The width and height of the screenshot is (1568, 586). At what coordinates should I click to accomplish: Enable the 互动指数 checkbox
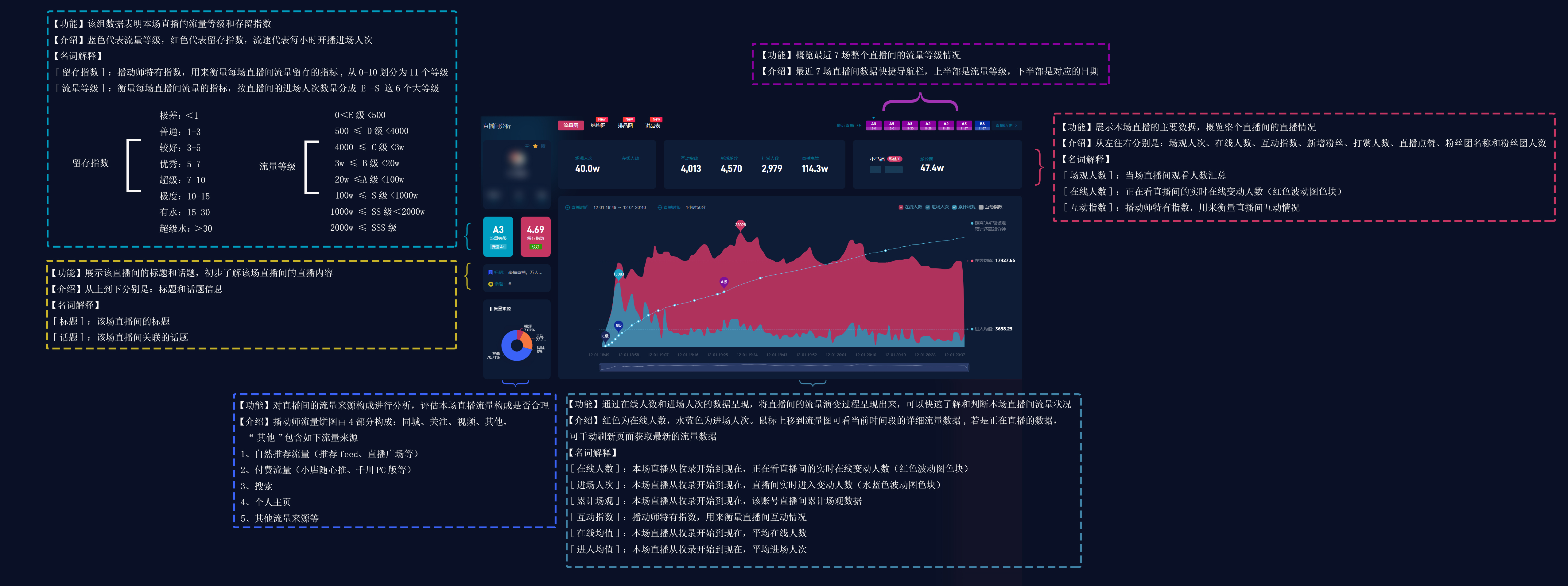click(x=981, y=207)
